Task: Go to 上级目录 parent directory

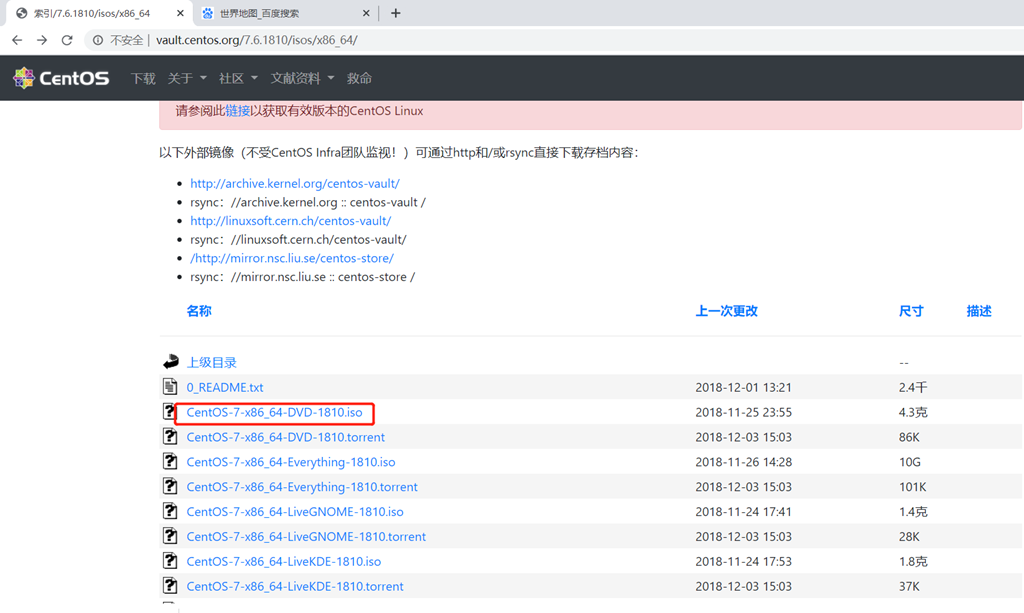Action: click(x=212, y=362)
